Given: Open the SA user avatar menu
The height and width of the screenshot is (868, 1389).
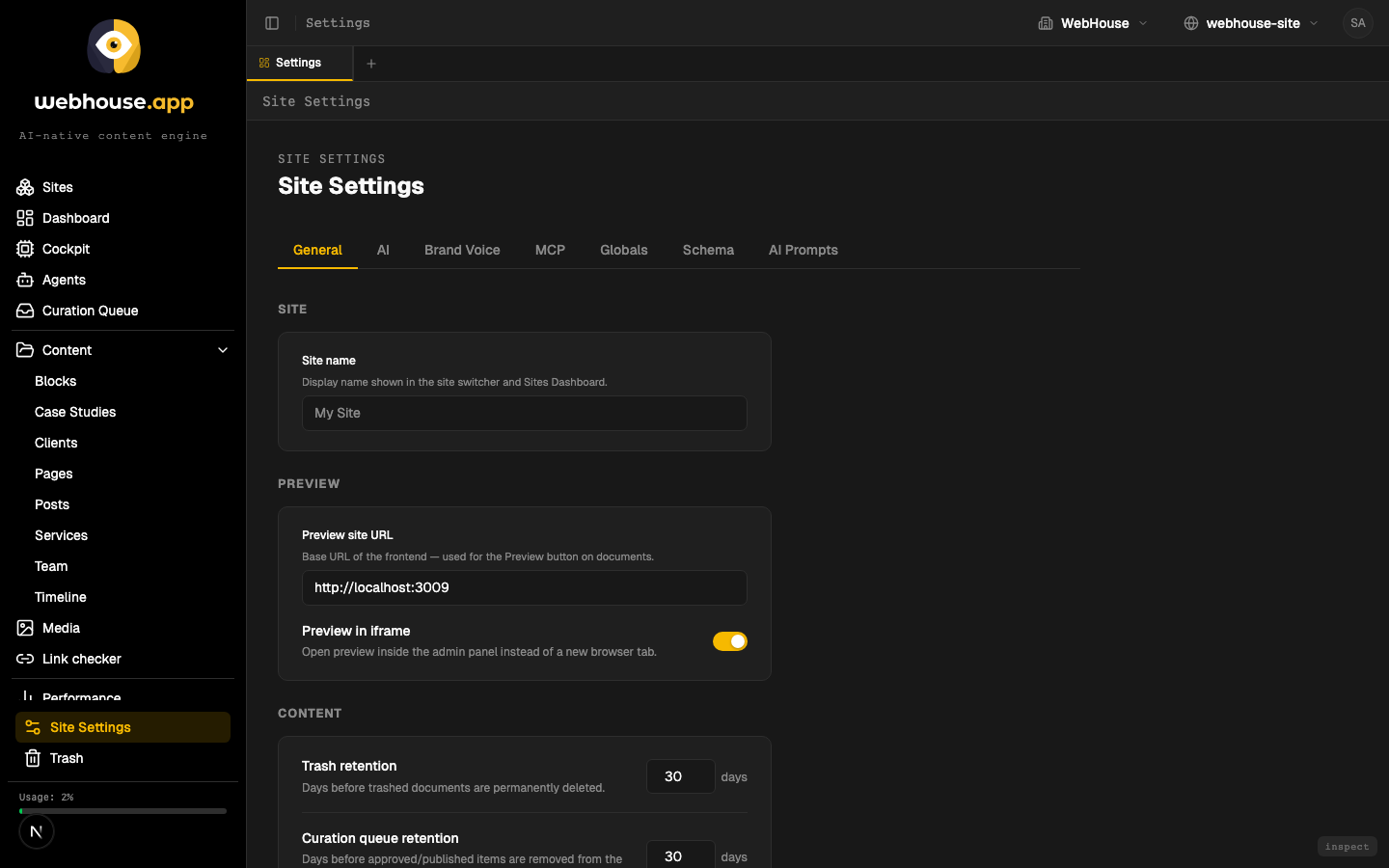Looking at the screenshot, I should coord(1358,23).
